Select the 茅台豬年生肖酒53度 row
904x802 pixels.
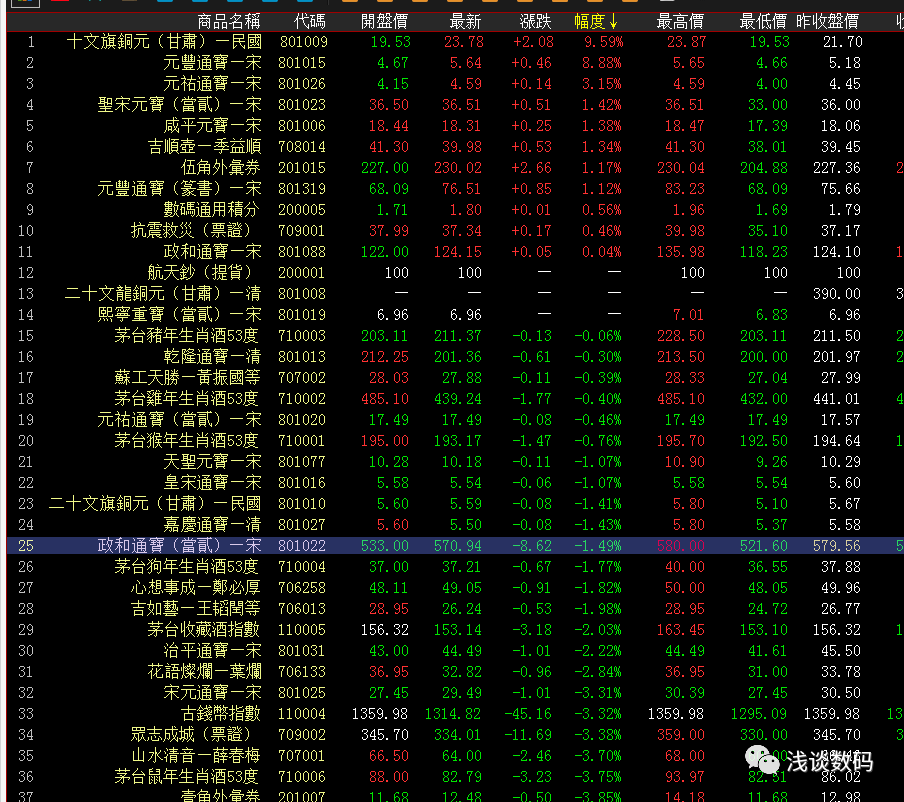(x=455, y=336)
